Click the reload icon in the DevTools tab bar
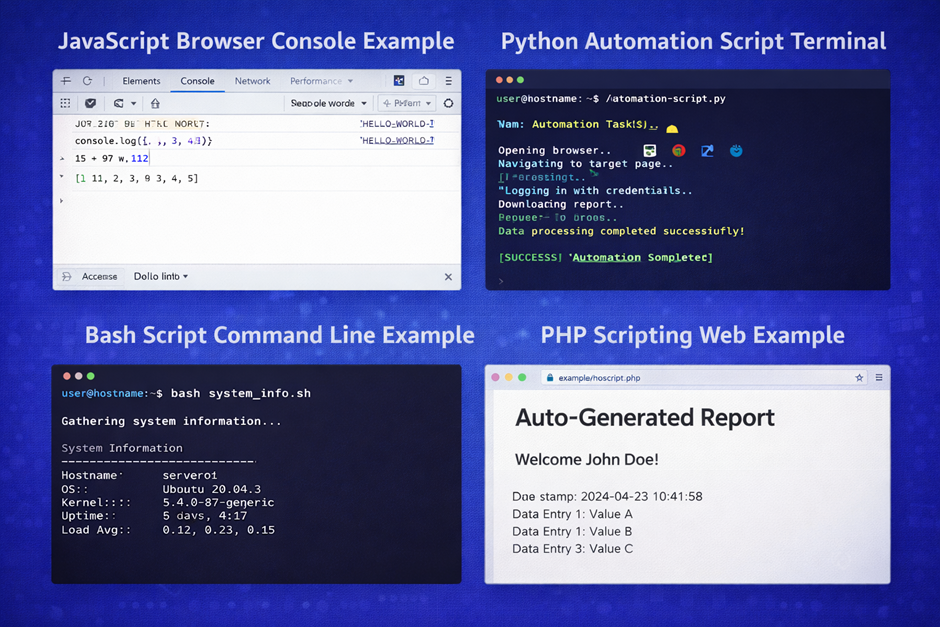The image size is (940, 627). tap(87, 81)
